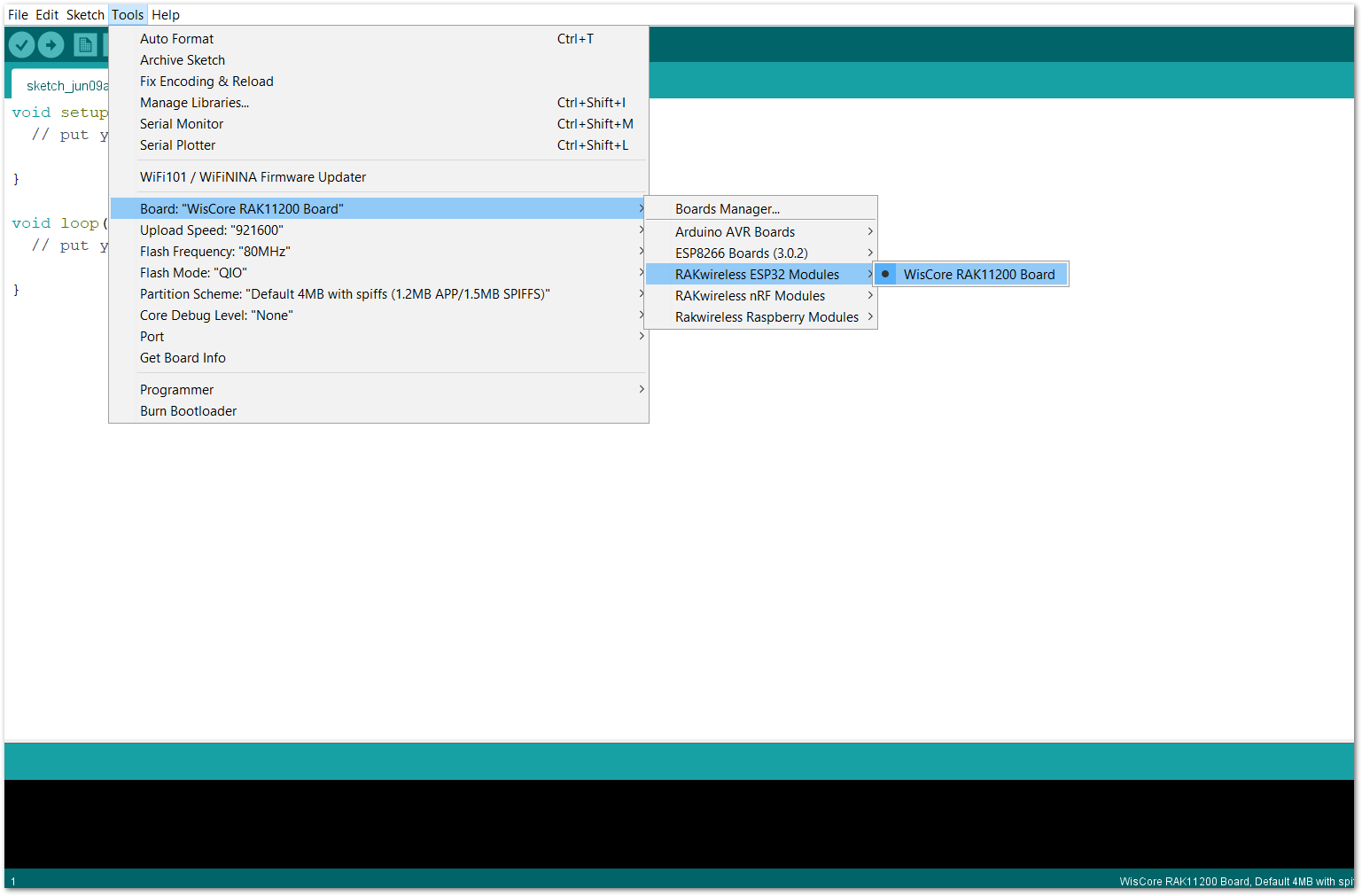Choose Burn Bootloader

pyautogui.click(x=379, y=411)
